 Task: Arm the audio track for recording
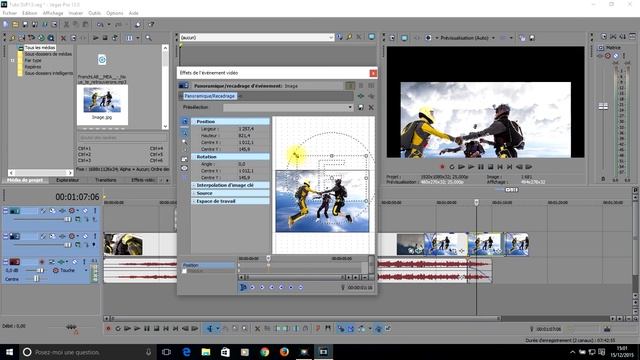click(x=42, y=262)
